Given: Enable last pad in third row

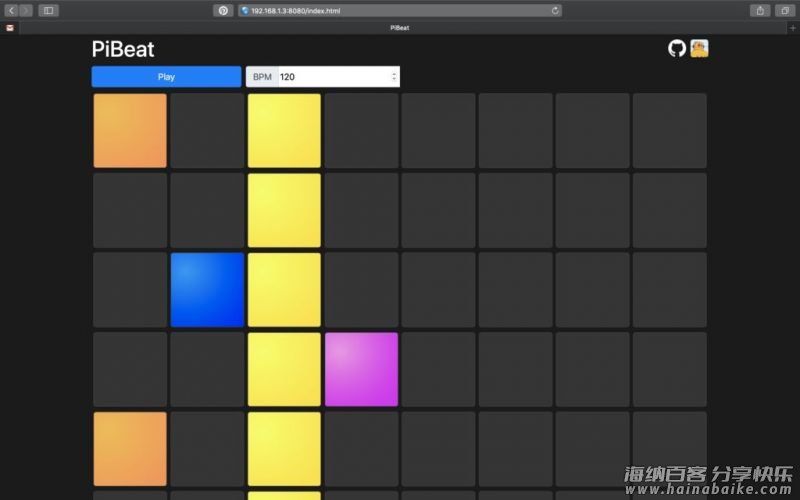Looking at the screenshot, I should tap(669, 290).
